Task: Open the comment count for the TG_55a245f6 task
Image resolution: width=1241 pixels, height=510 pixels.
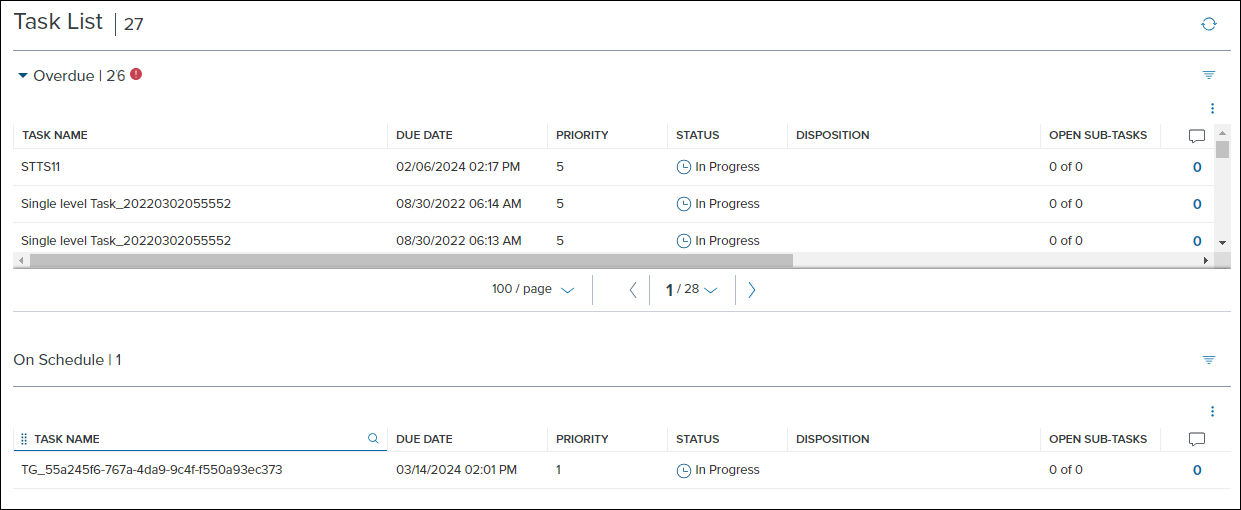Action: 1197,470
